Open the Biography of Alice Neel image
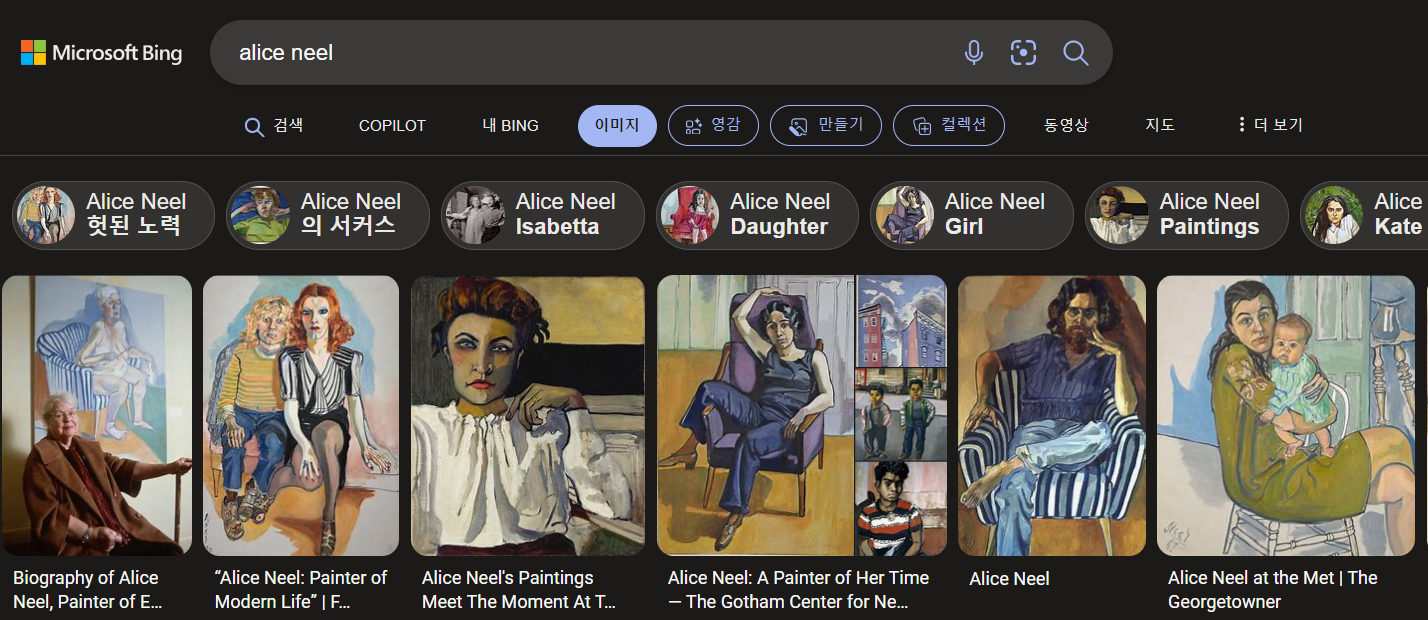 (96, 416)
